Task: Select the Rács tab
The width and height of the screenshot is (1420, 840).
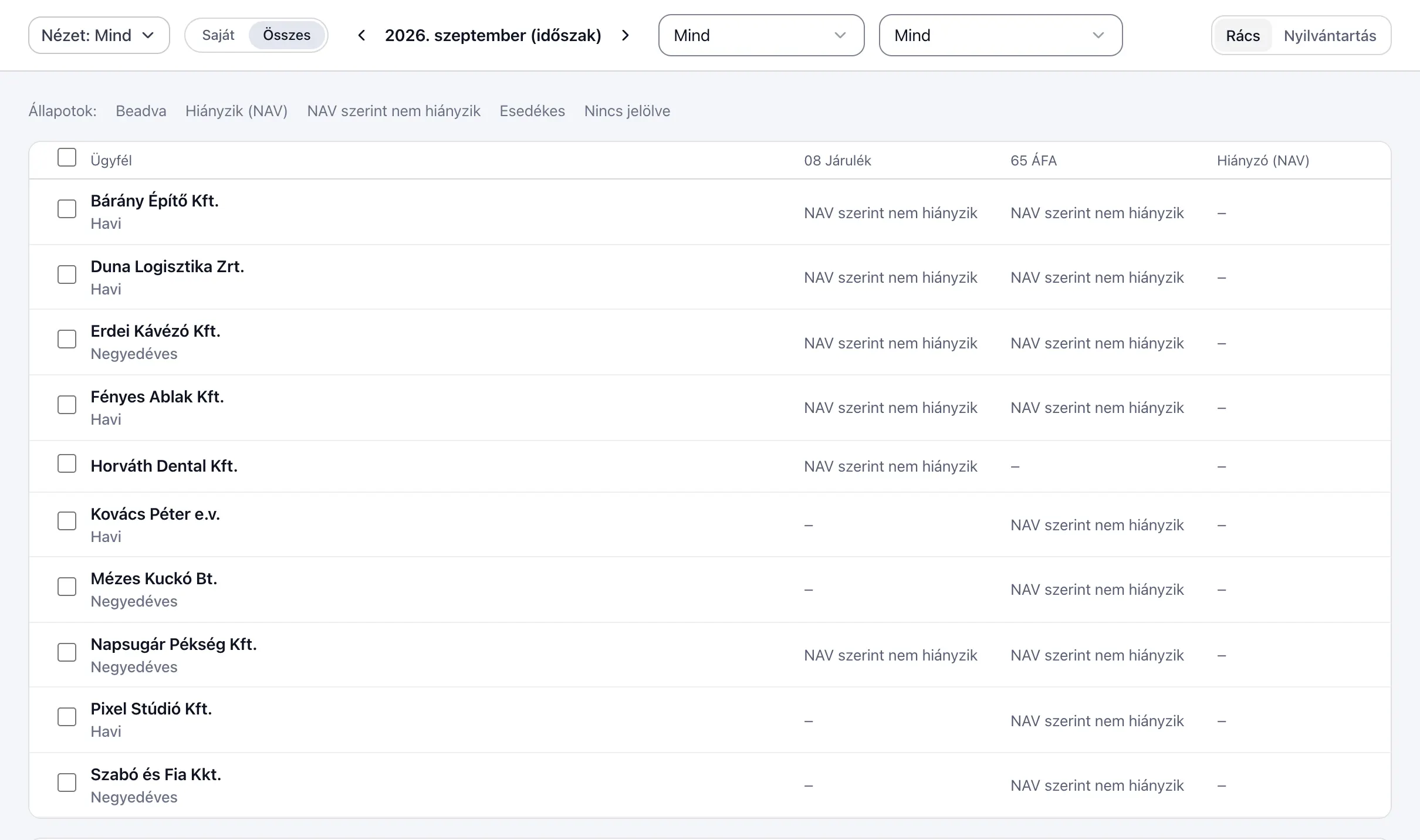Action: 1243,36
